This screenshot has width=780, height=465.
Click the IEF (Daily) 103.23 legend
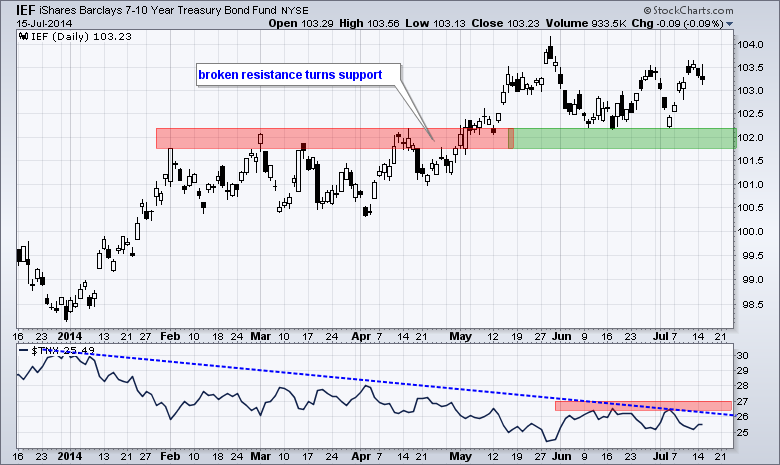[x=75, y=36]
